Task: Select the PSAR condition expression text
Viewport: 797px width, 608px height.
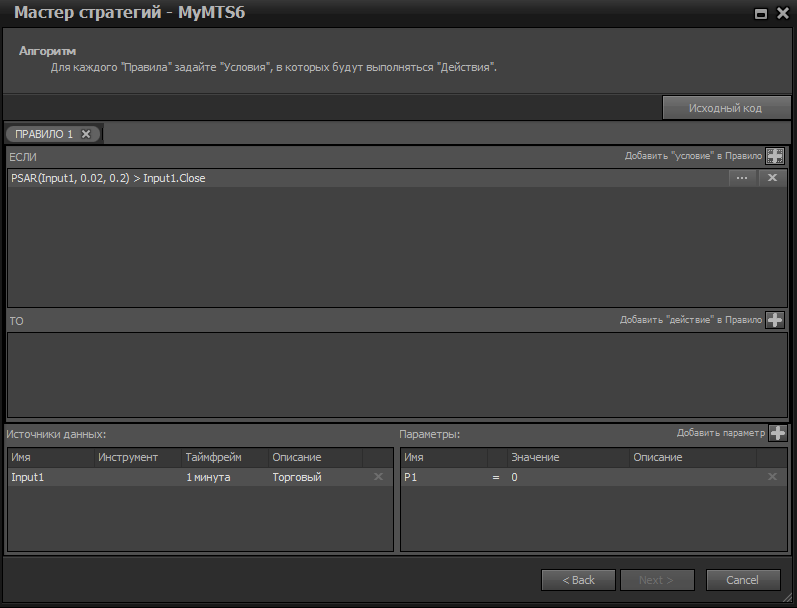Action: [x=108, y=178]
